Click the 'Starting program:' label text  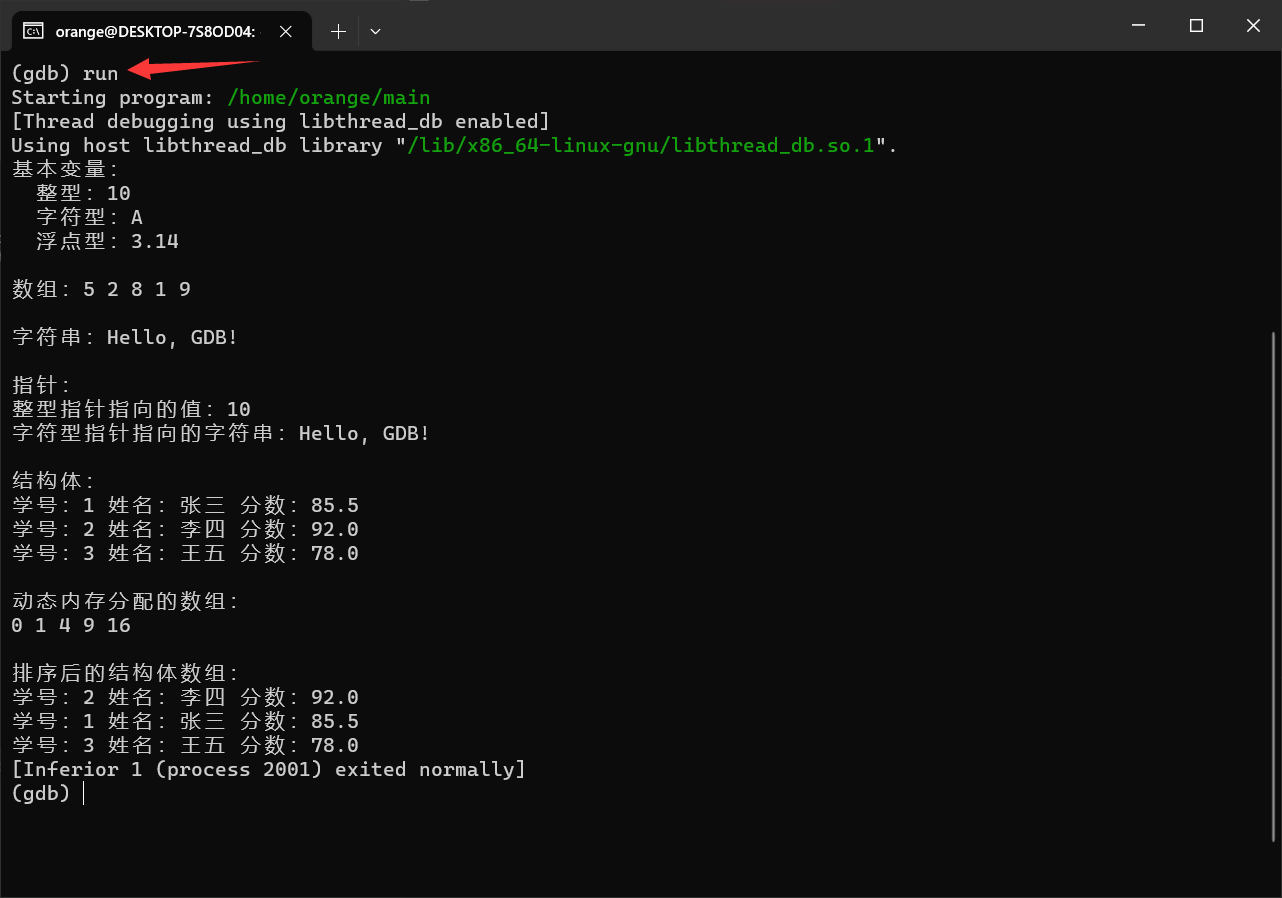[113, 98]
